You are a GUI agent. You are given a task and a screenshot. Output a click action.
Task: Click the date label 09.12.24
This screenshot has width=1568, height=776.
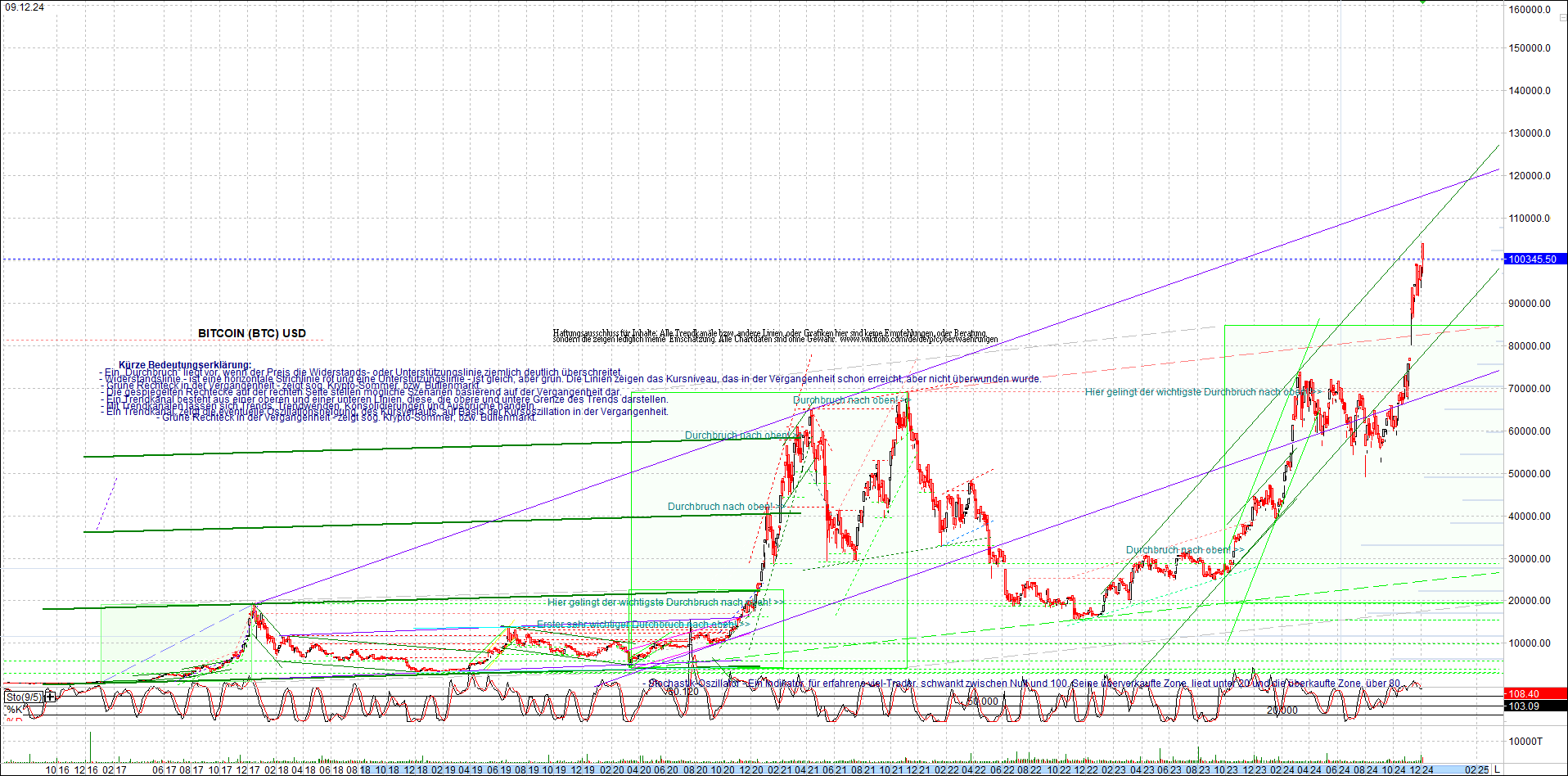(x=25, y=7)
